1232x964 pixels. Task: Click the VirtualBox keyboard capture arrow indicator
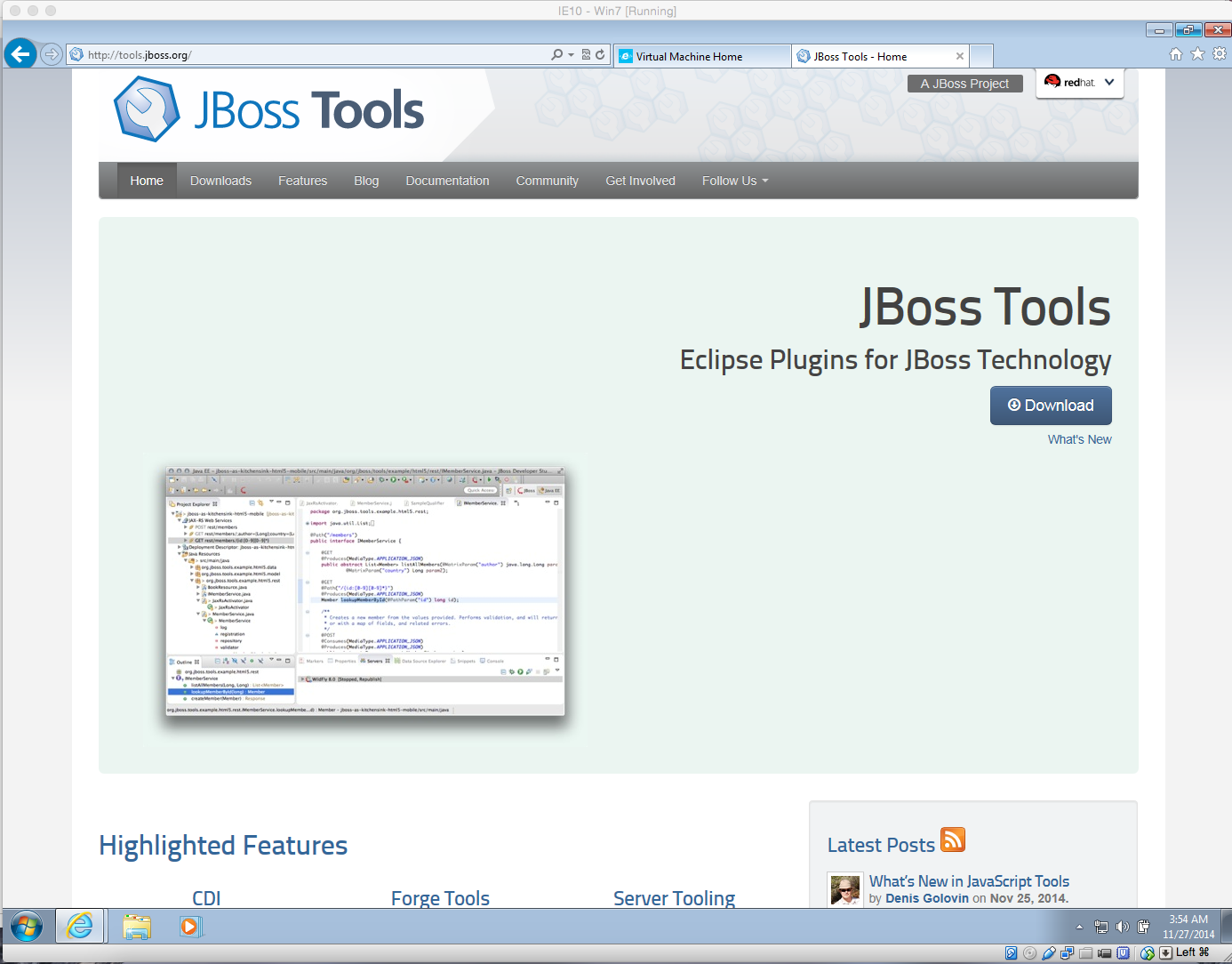coord(1166,953)
